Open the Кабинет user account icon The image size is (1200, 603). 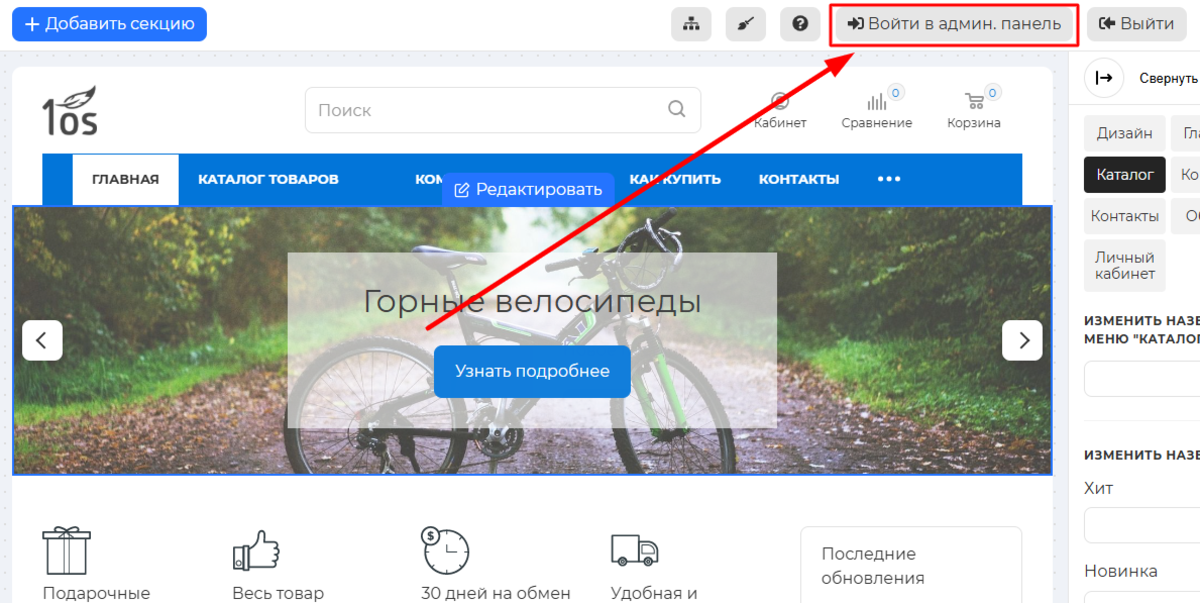point(780,102)
